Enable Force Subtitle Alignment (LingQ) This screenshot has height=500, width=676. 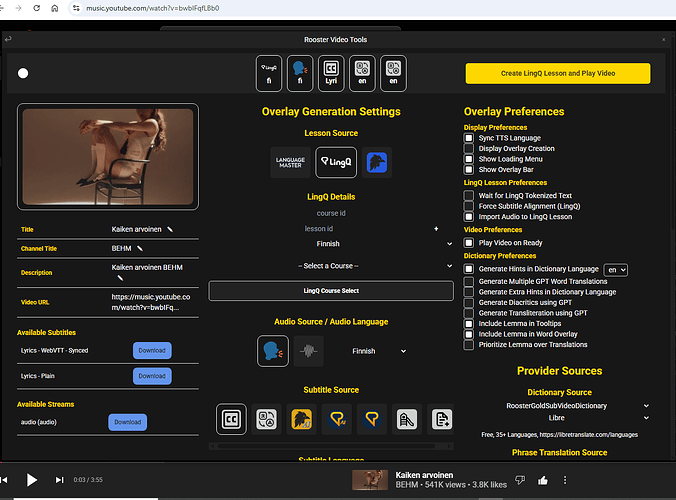pos(469,206)
